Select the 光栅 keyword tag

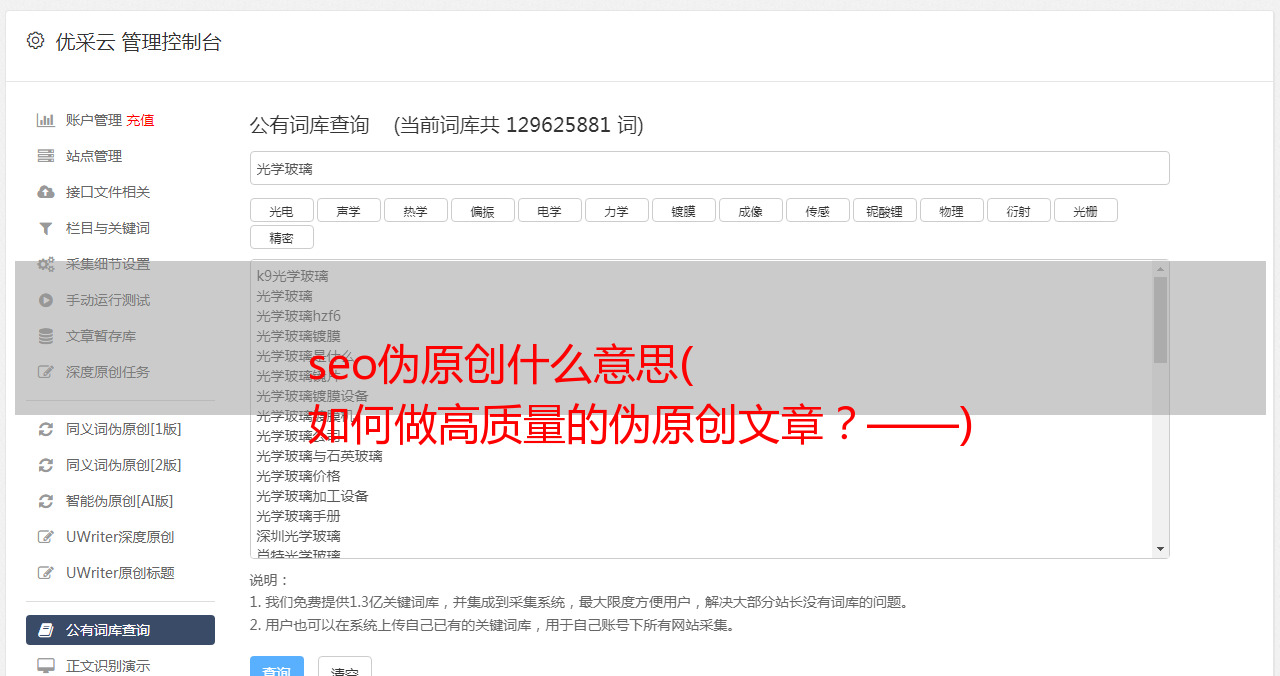[1085, 211]
